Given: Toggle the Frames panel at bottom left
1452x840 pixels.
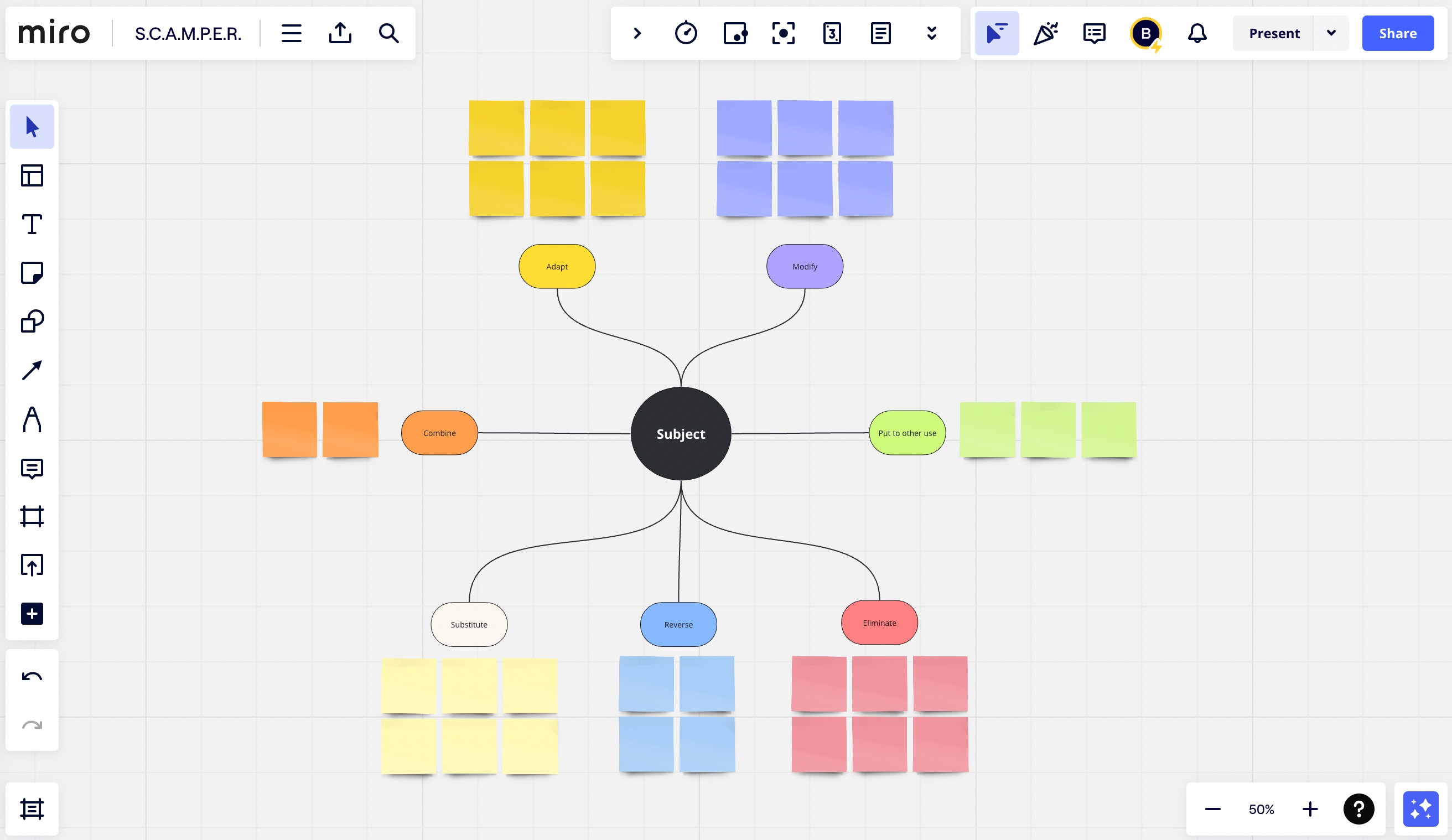Looking at the screenshot, I should tap(32, 809).
